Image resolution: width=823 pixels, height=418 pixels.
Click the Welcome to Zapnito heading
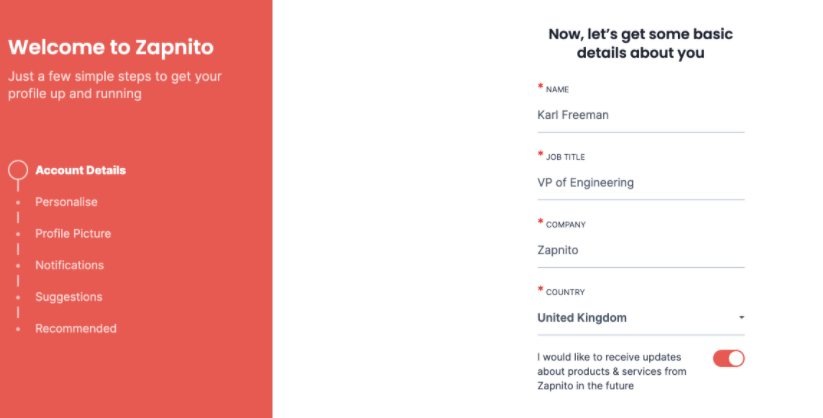pos(110,47)
